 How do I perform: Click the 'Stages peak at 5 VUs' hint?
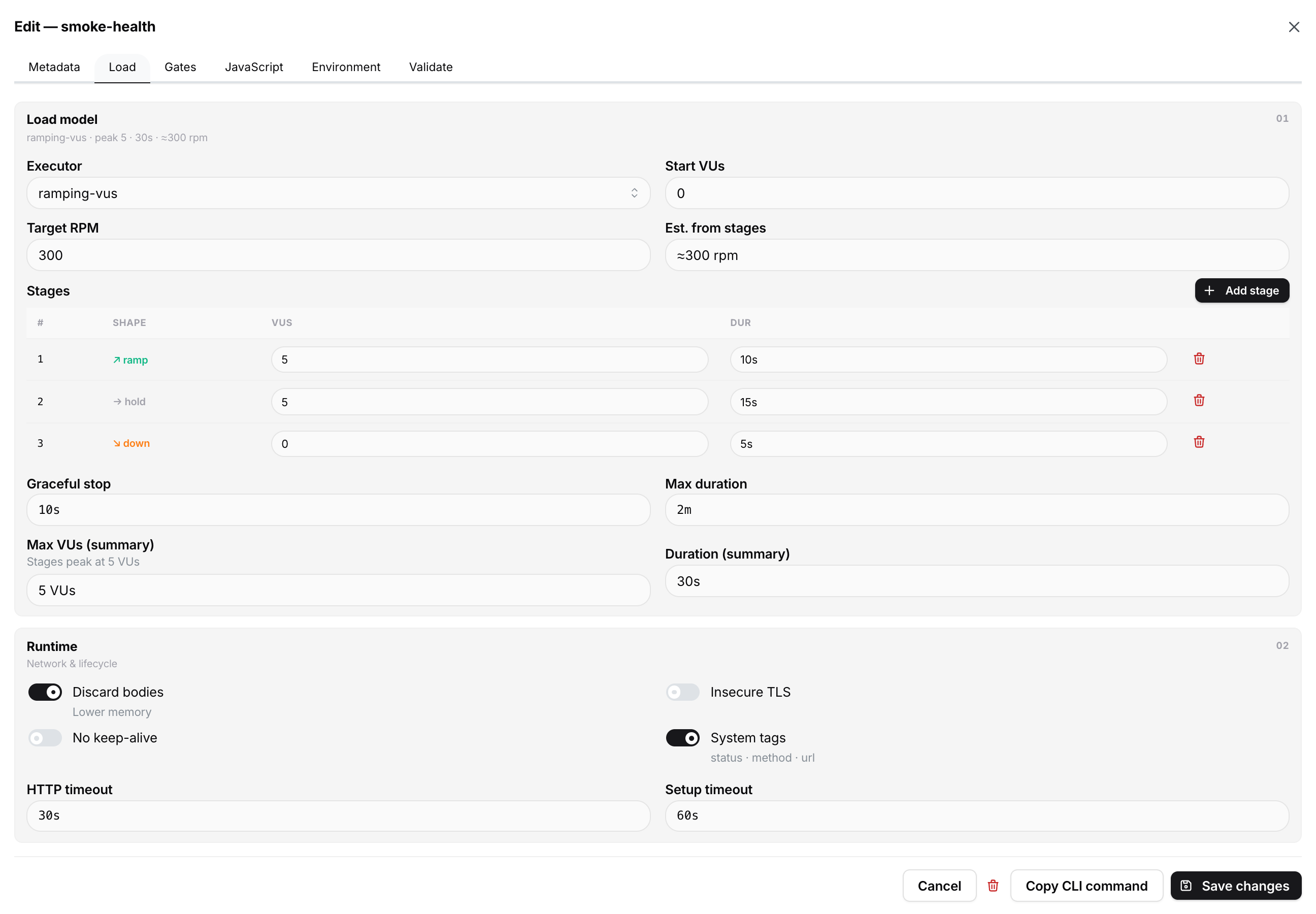83,562
